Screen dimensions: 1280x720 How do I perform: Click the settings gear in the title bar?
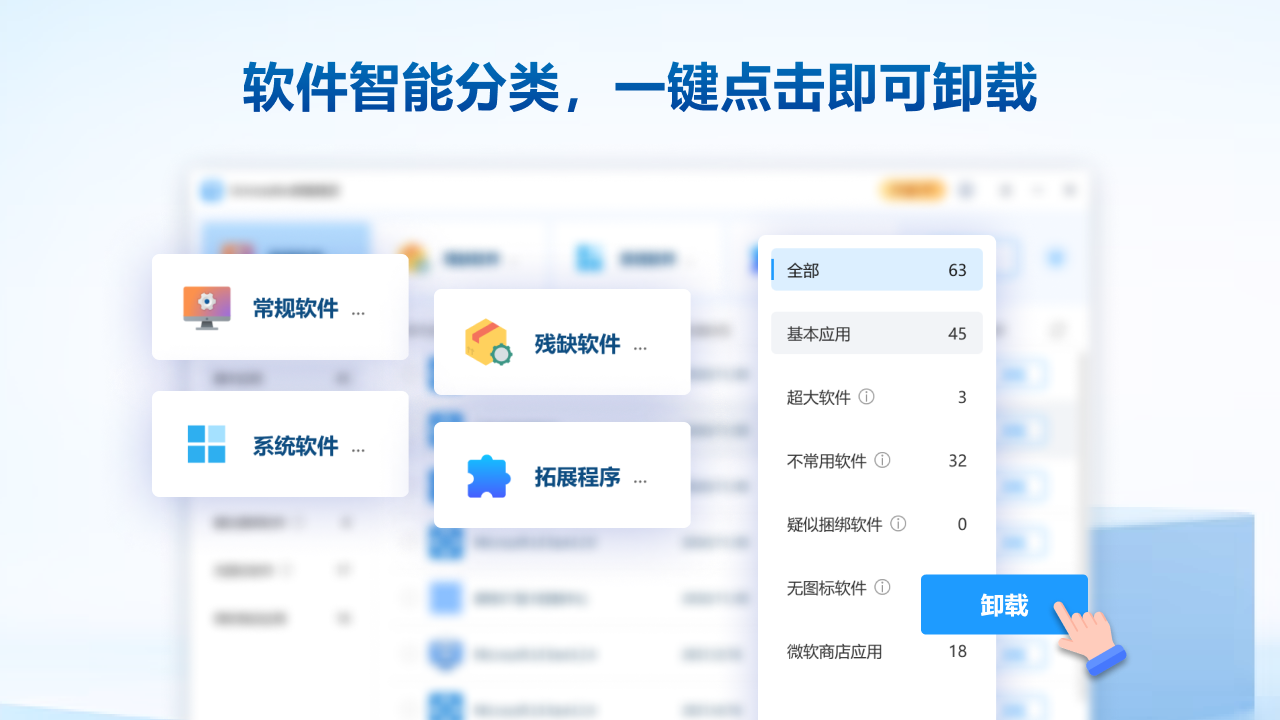pyautogui.click(x=966, y=189)
